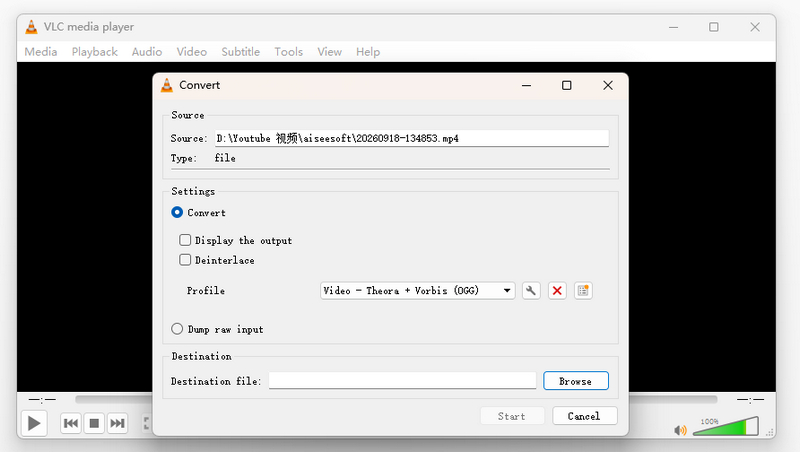Minimize the Convert dialog
The height and width of the screenshot is (452, 800).
coord(527,85)
